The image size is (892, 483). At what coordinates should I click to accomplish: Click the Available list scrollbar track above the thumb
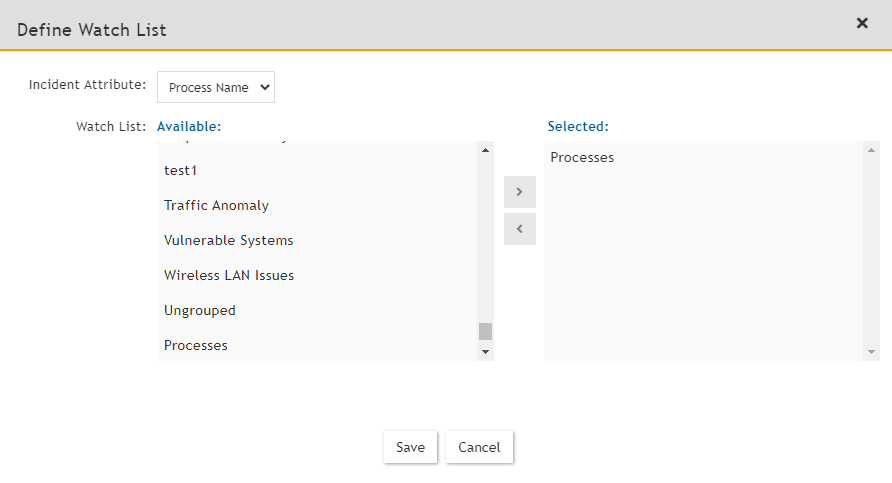(486, 240)
